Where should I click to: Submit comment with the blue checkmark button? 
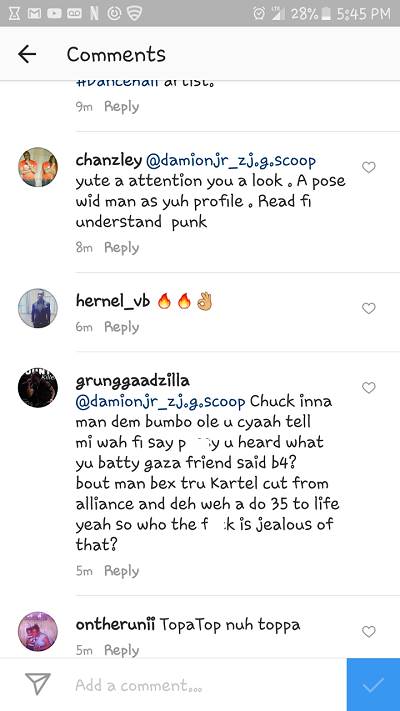tap(373, 685)
